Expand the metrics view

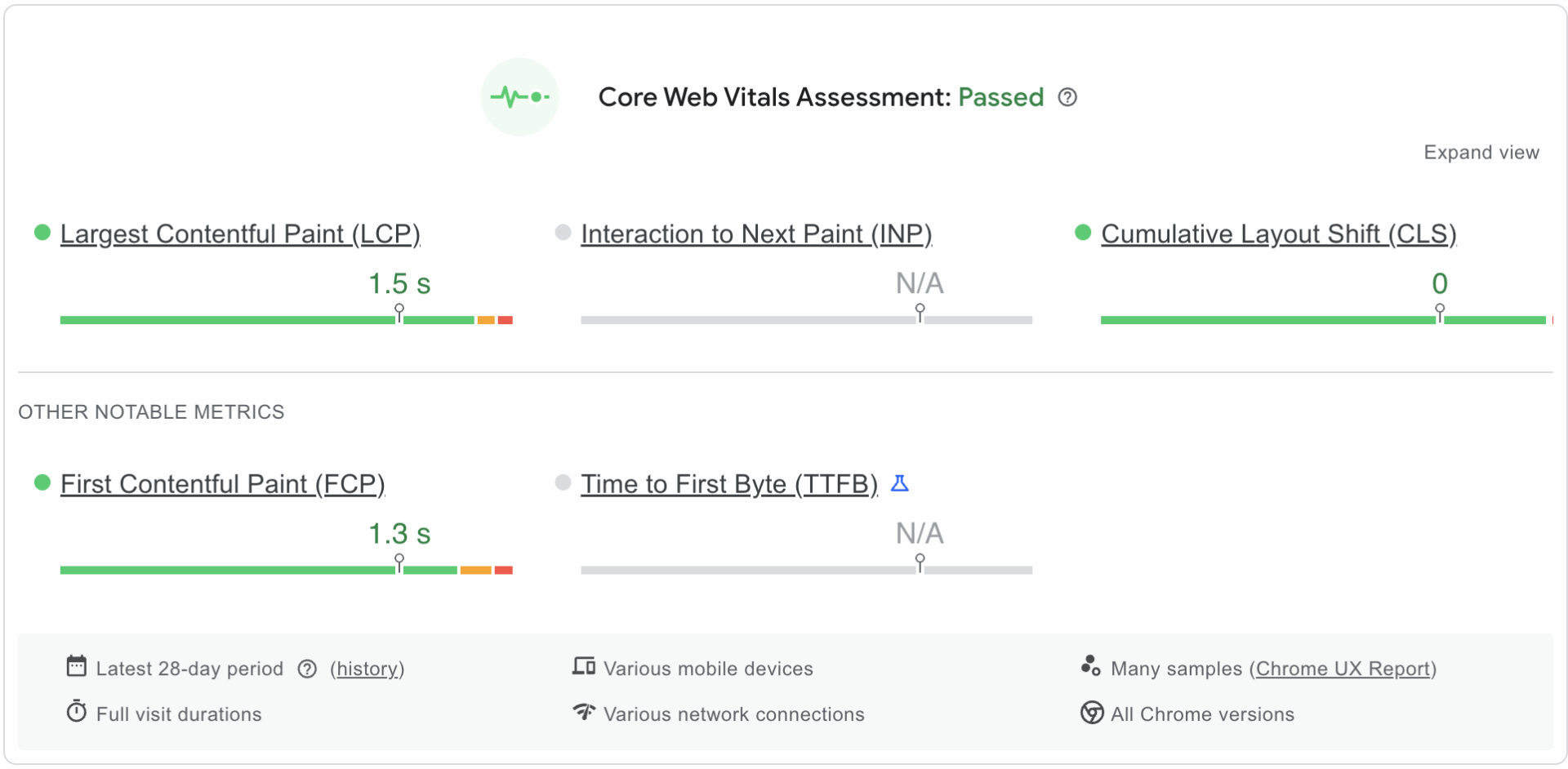pos(1481,153)
